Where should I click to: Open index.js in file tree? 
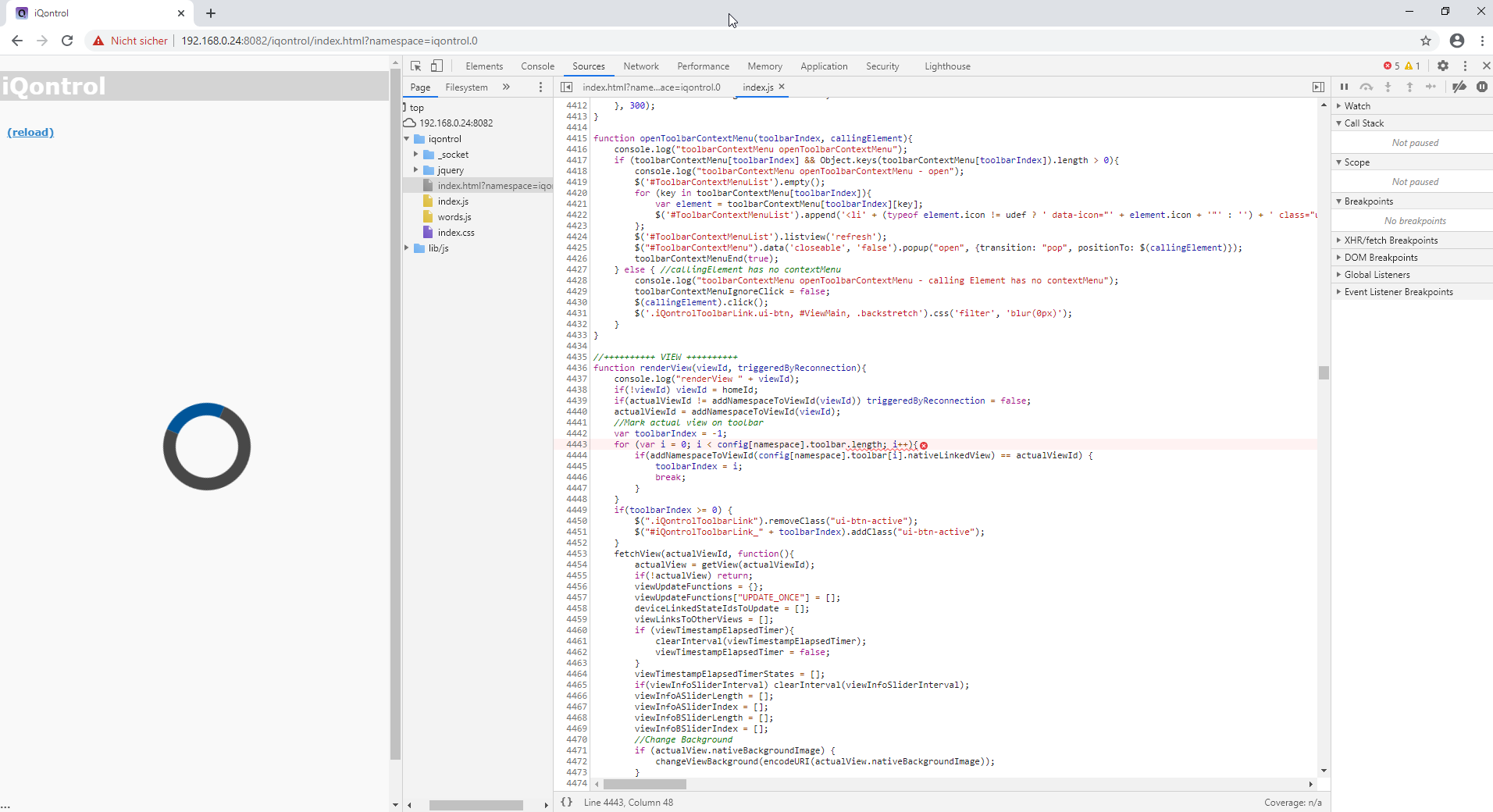[453, 201]
